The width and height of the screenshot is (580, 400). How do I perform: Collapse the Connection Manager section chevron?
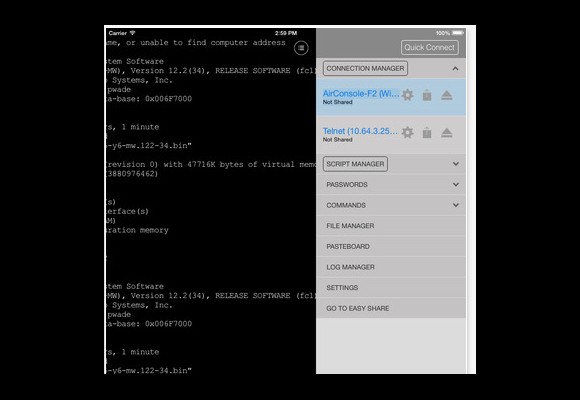(x=455, y=68)
